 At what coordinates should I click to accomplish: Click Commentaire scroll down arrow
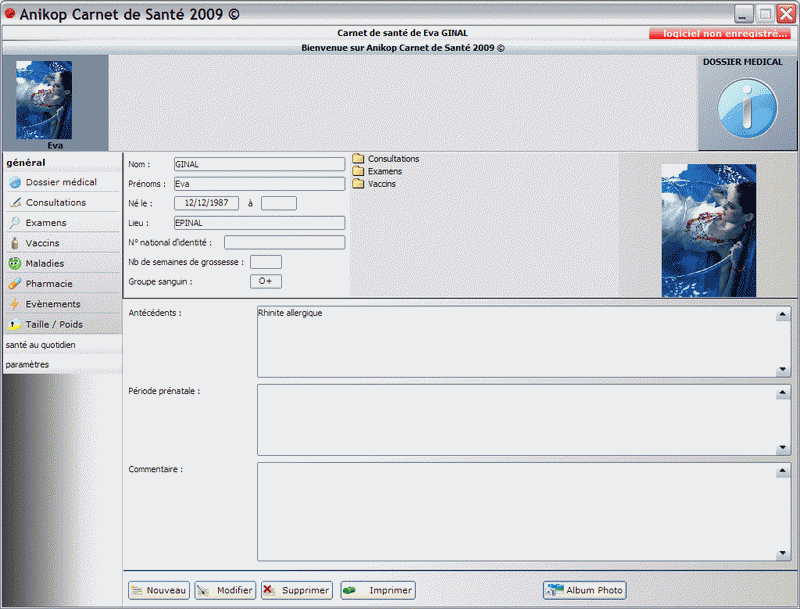click(783, 553)
